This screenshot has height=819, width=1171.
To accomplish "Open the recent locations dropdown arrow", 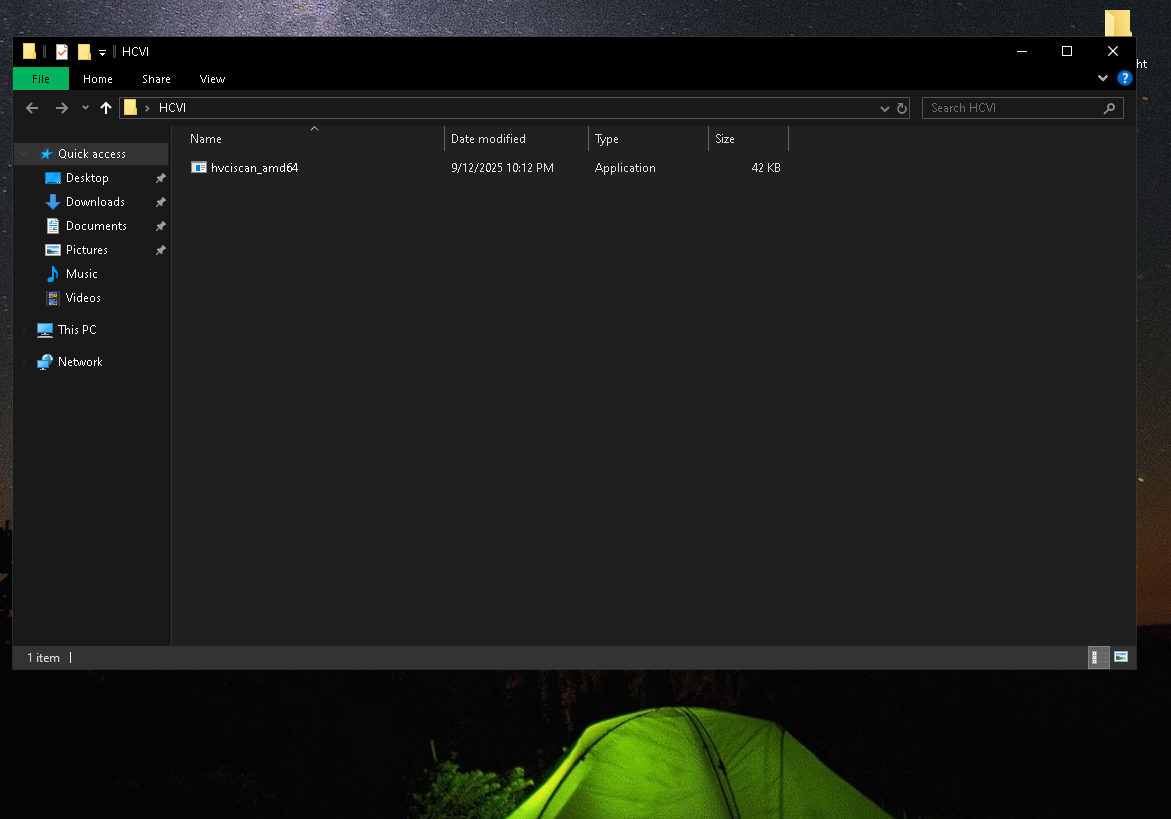I will (x=85, y=108).
